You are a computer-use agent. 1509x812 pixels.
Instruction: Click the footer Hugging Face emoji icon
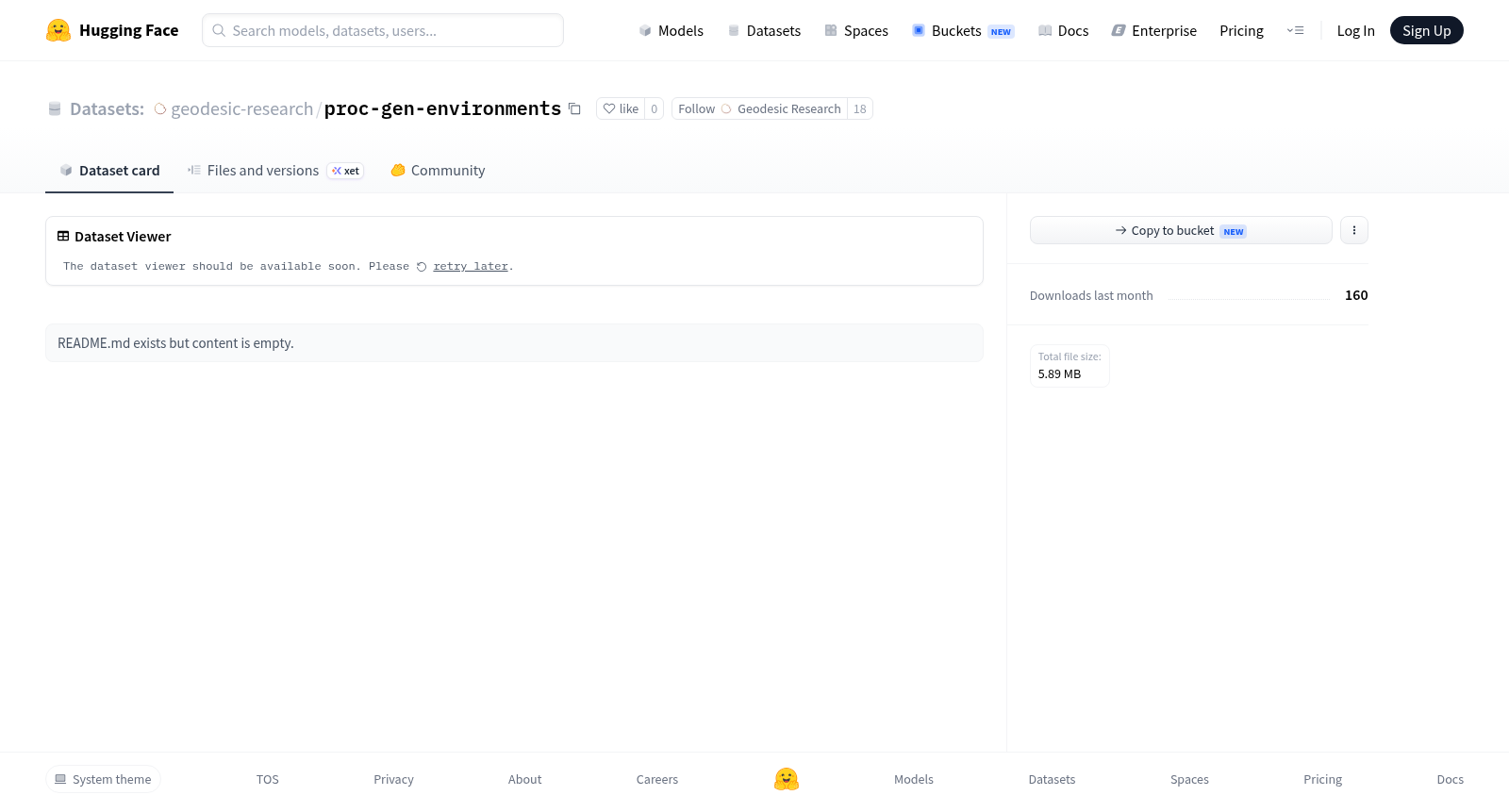click(x=787, y=779)
